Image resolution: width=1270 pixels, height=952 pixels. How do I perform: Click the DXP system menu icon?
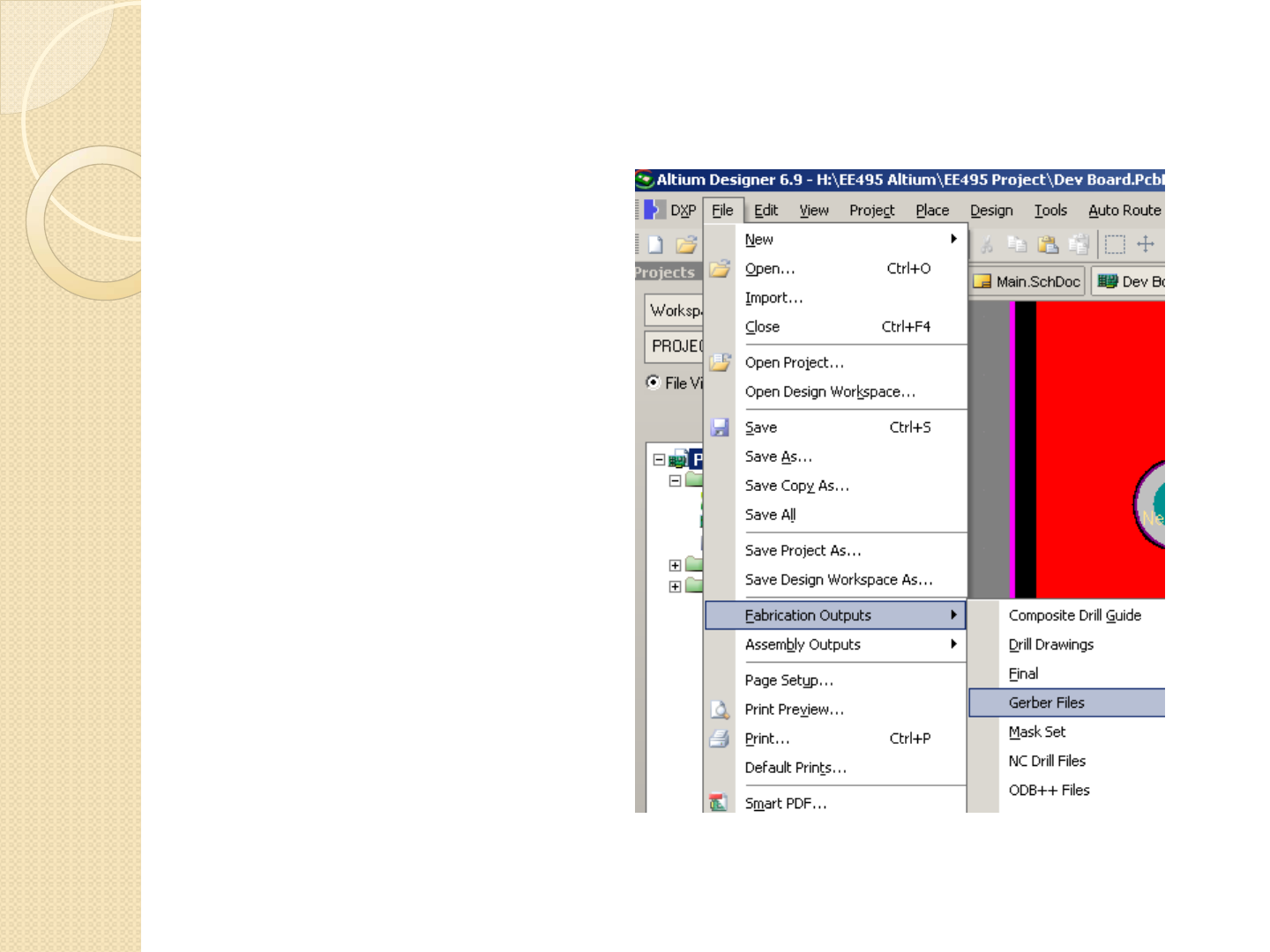[654, 210]
